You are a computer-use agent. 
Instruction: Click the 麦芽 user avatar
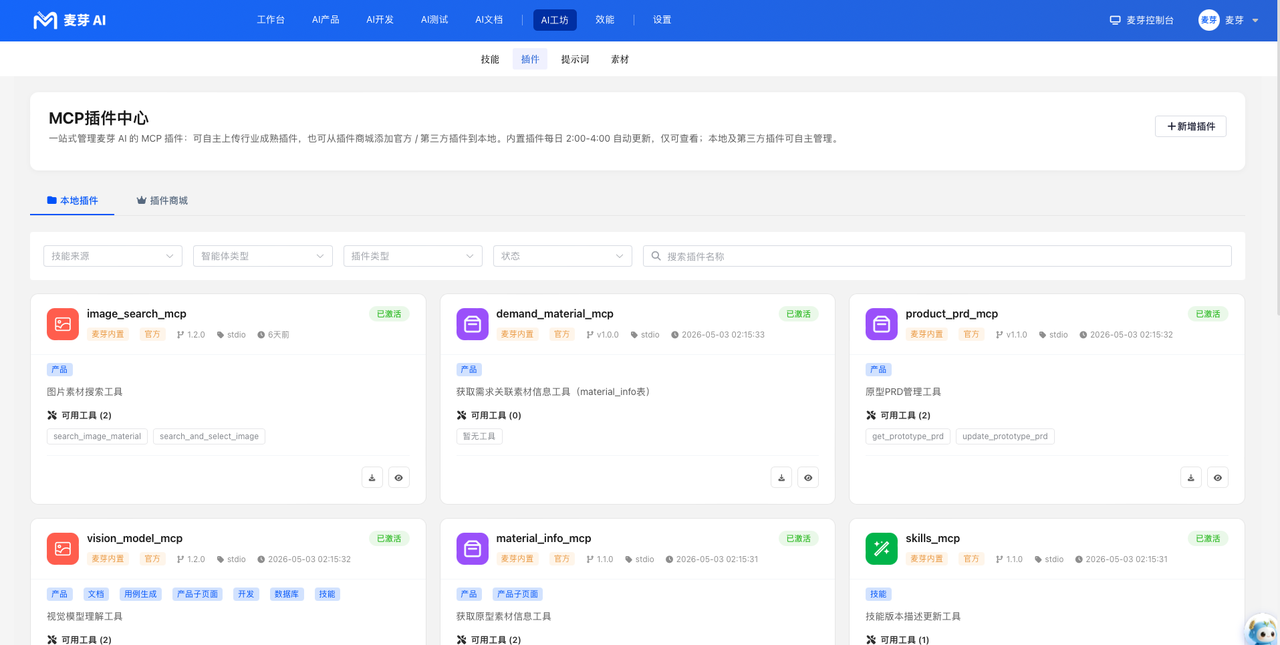point(1209,20)
